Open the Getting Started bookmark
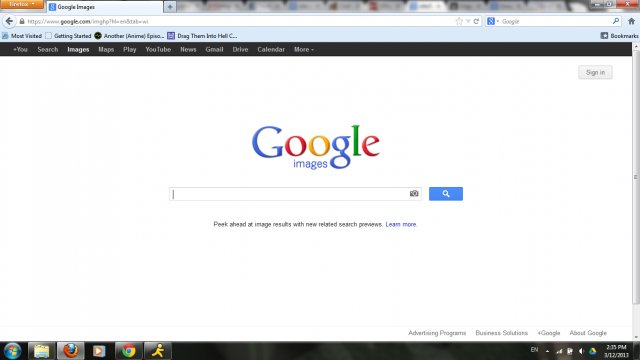 68,36
